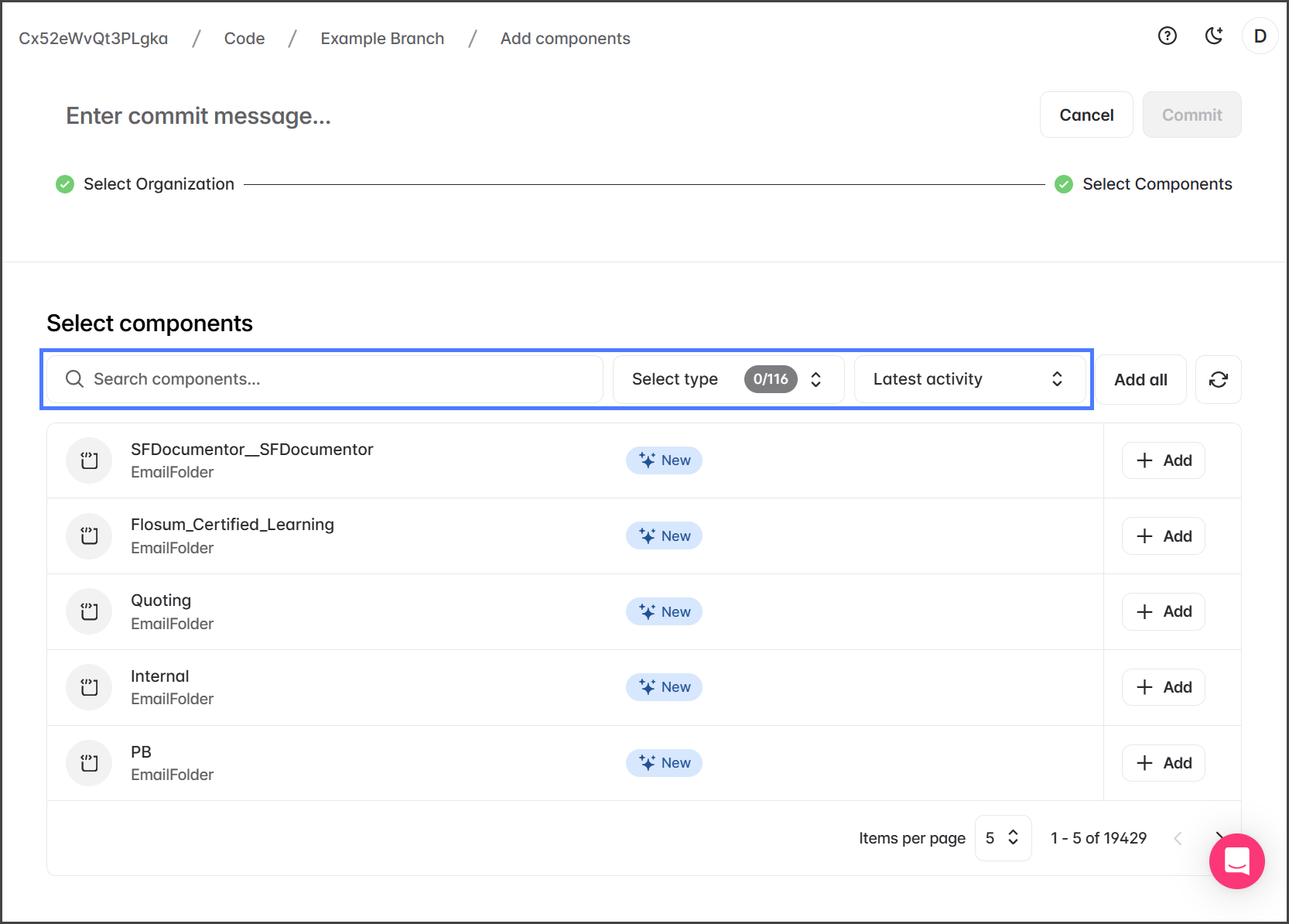The width and height of the screenshot is (1289, 924).
Task: Go to Example Branch breadcrumb
Action: point(382,39)
